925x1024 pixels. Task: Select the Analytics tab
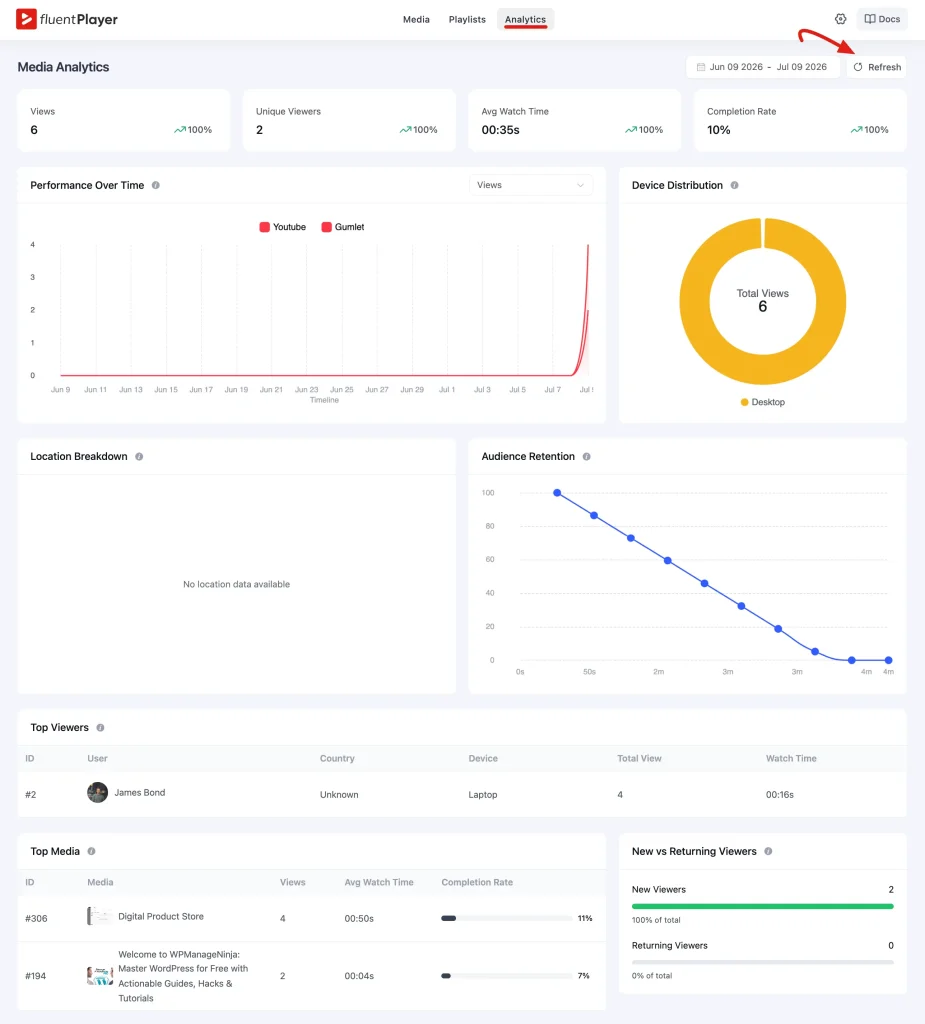[x=525, y=20]
